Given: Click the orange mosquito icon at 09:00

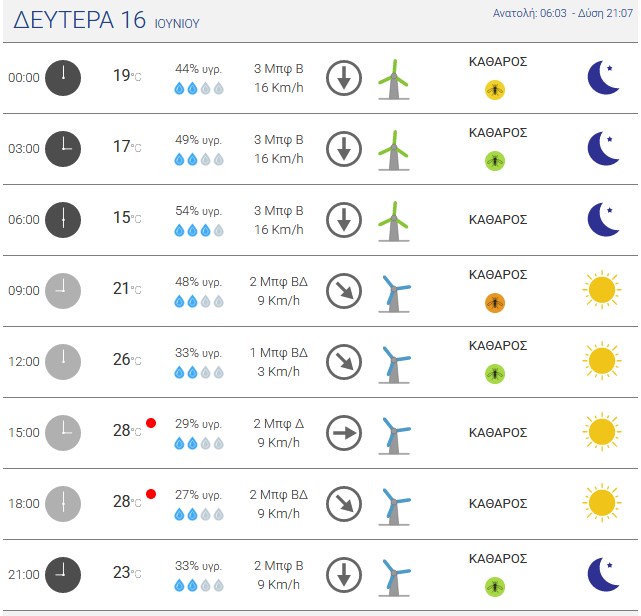Looking at the screenshot, I should [x=495, y=303].
